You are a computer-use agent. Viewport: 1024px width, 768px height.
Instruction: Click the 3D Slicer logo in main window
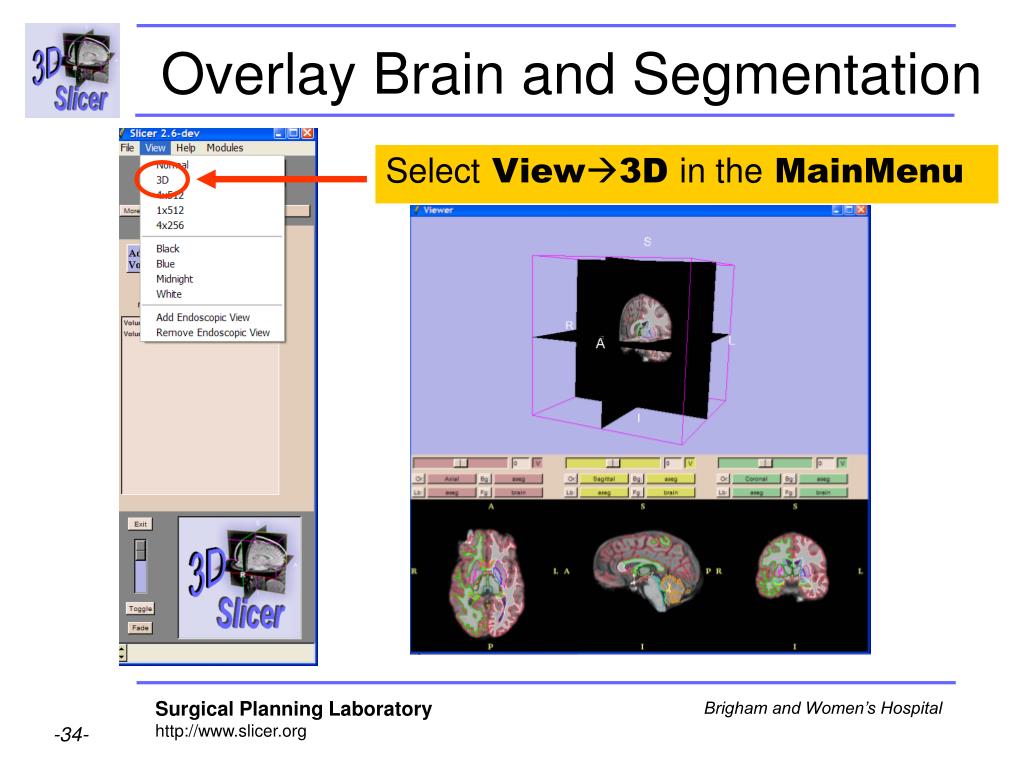240,578
